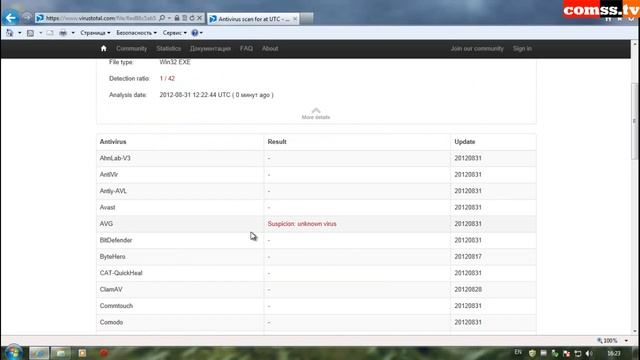Select the Antivirus scan browser tab

tap(253, 19)
